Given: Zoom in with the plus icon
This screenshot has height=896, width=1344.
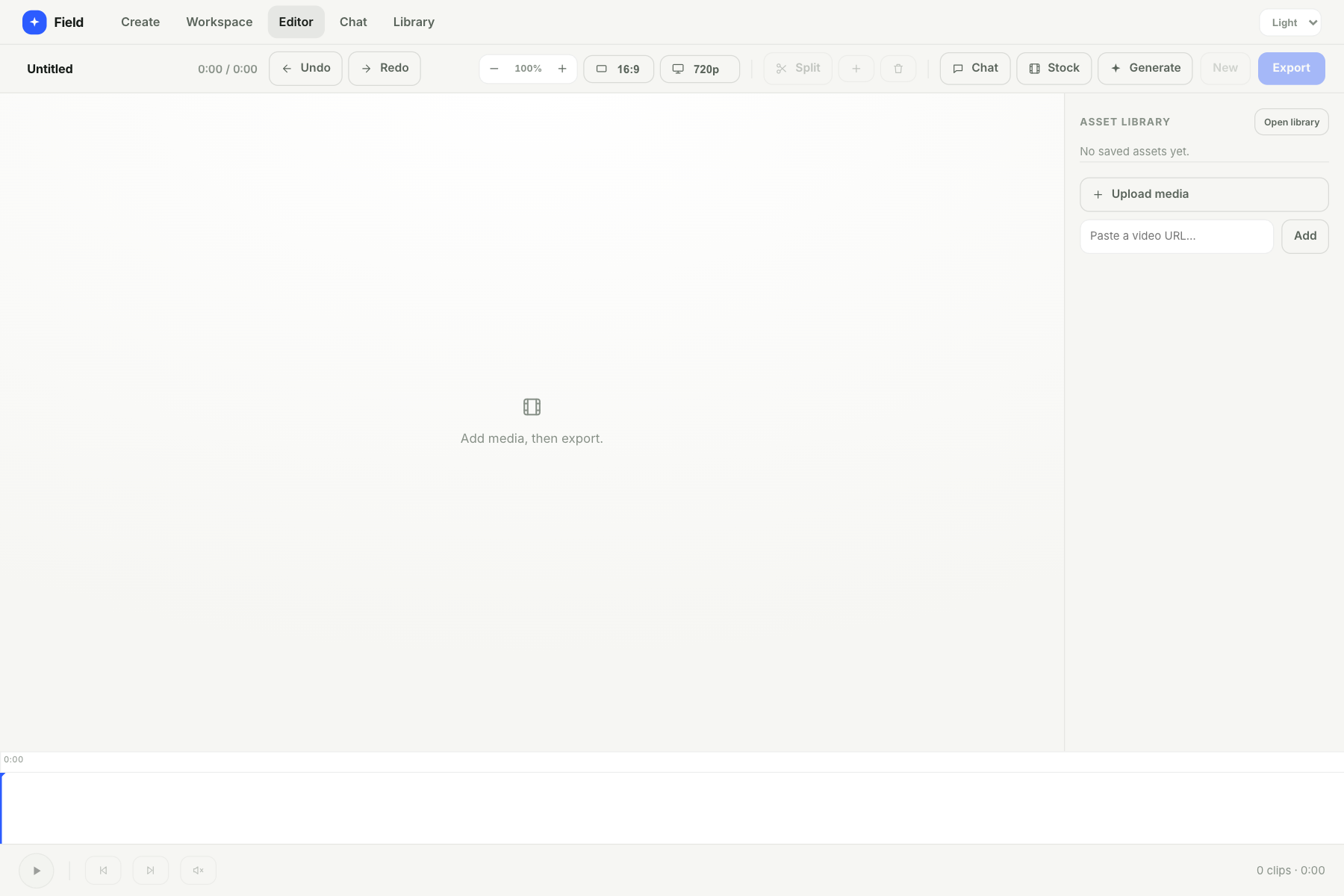Looking at the screenshot, I should pyautogui.click(x=562, y=69).
